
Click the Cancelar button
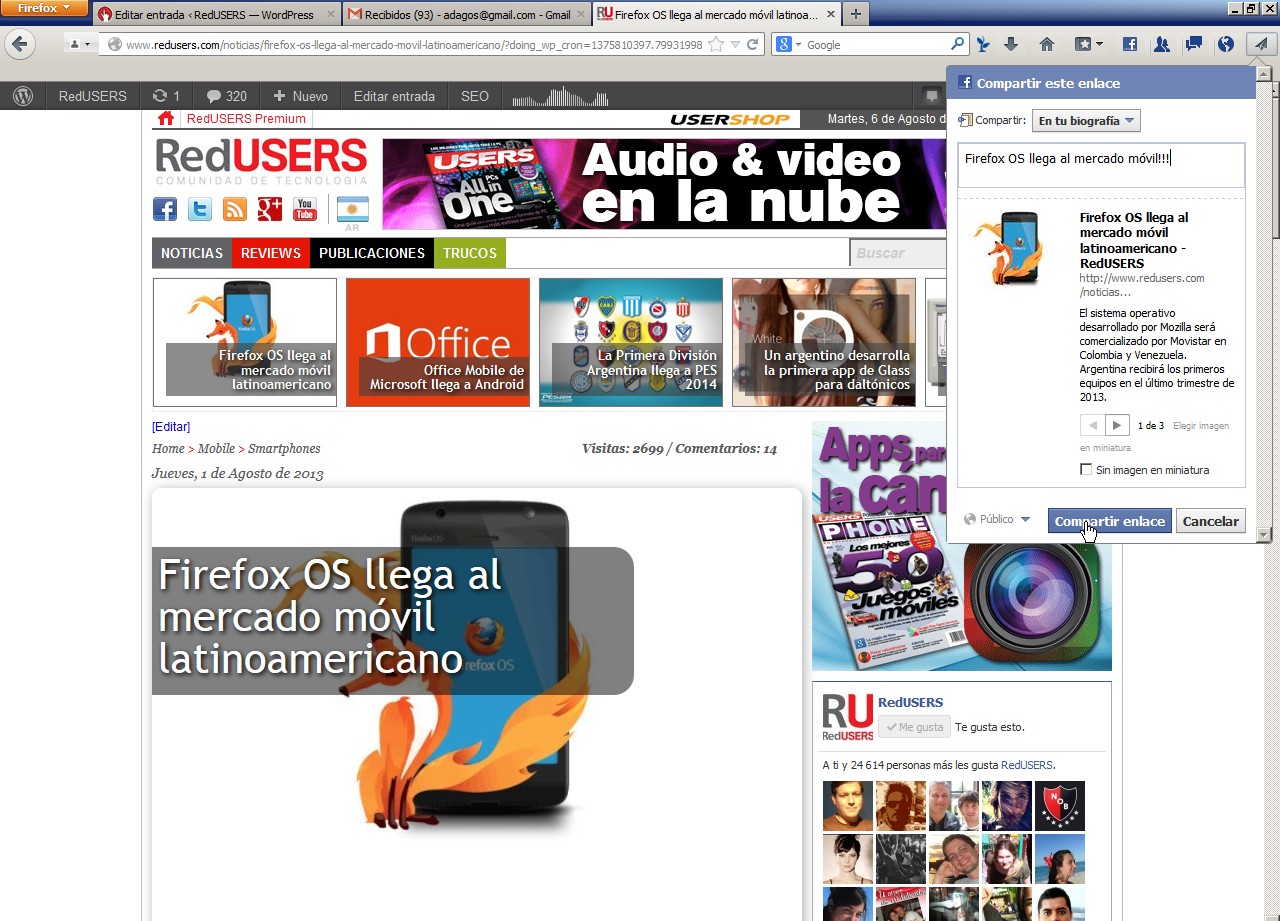click(1211, 521)
